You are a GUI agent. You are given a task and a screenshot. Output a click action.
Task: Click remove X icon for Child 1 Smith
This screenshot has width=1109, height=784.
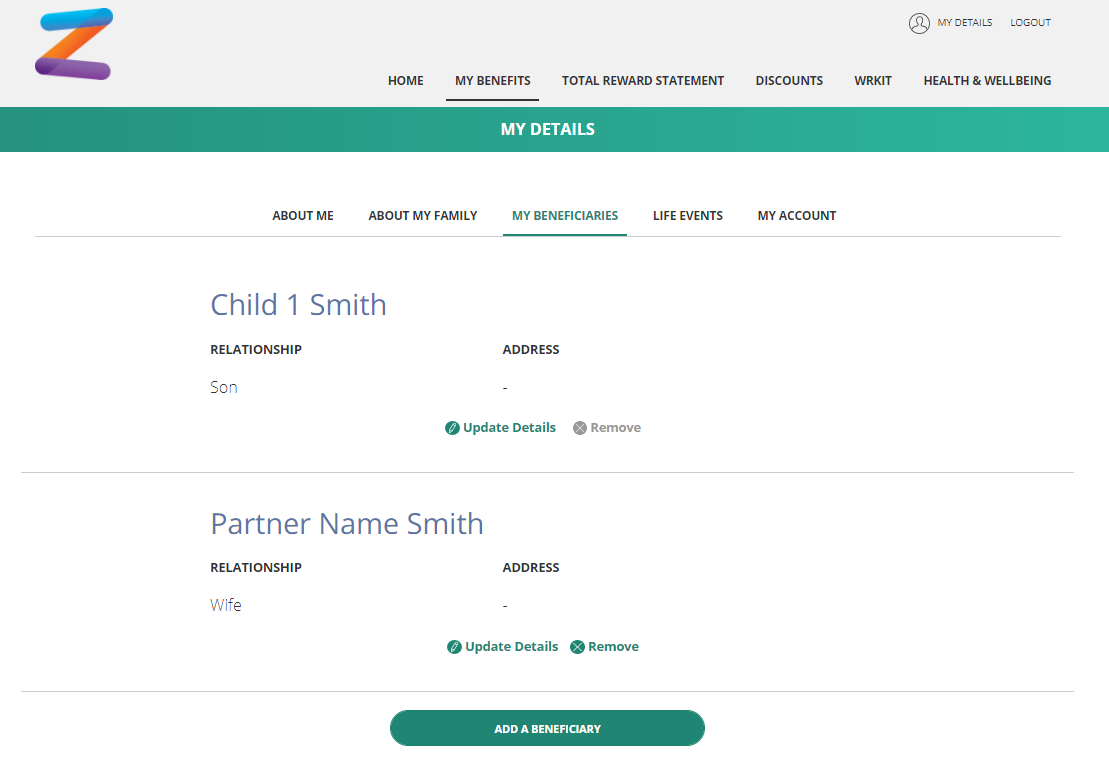(x=580, y=428)
